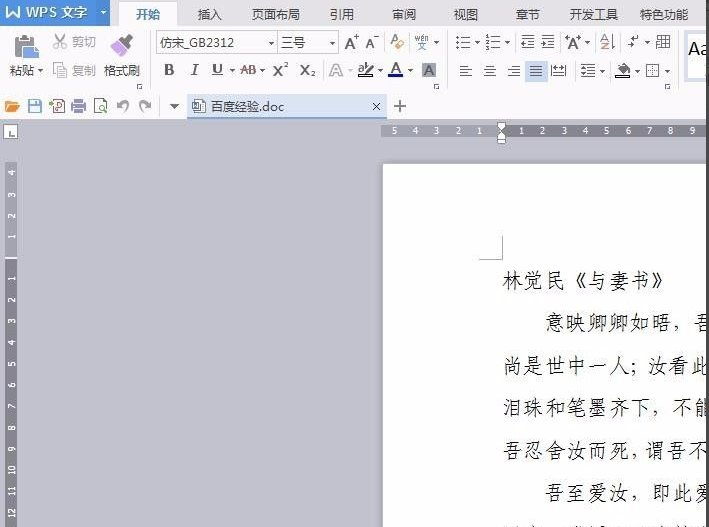
Task: Click the ruler tab-stop selector icon
Action: coord(10,132)
